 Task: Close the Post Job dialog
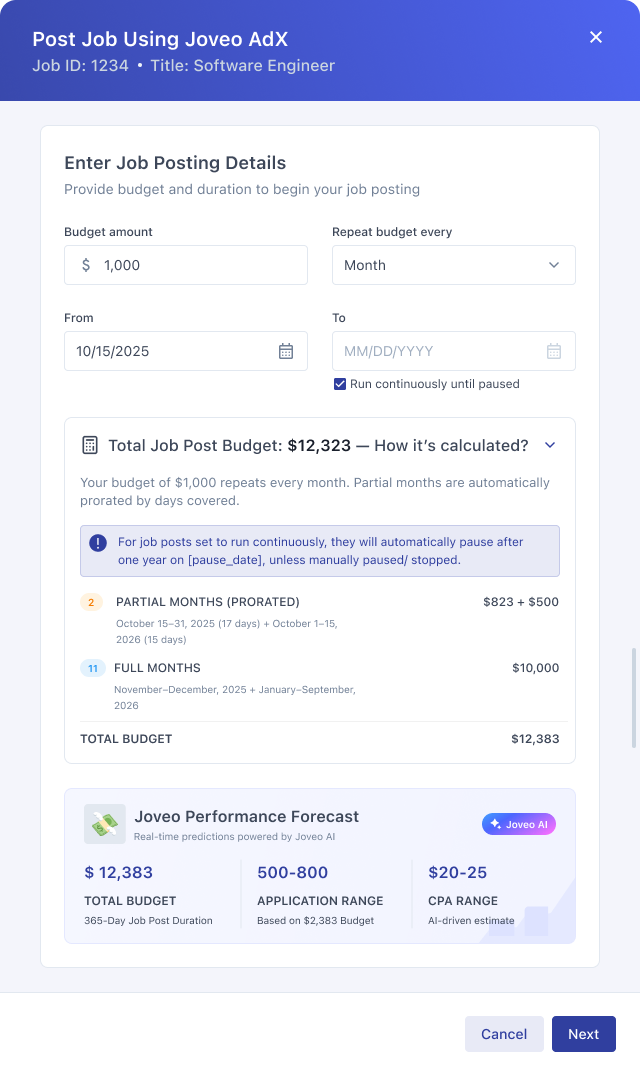tap(596, 37)
